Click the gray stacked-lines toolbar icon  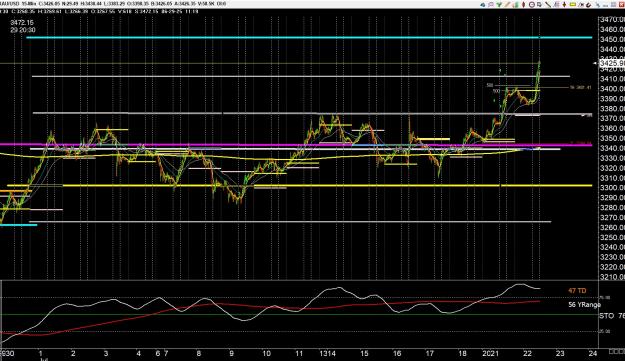click(x=556, y=5)
